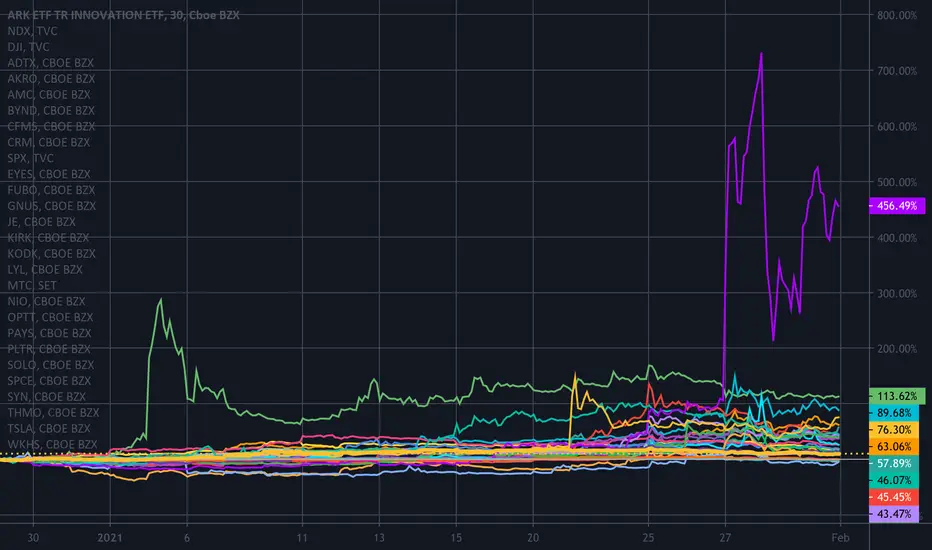Select date 25 on the time axis
This screenshot has height=550, width=932.
coord(648,538)
